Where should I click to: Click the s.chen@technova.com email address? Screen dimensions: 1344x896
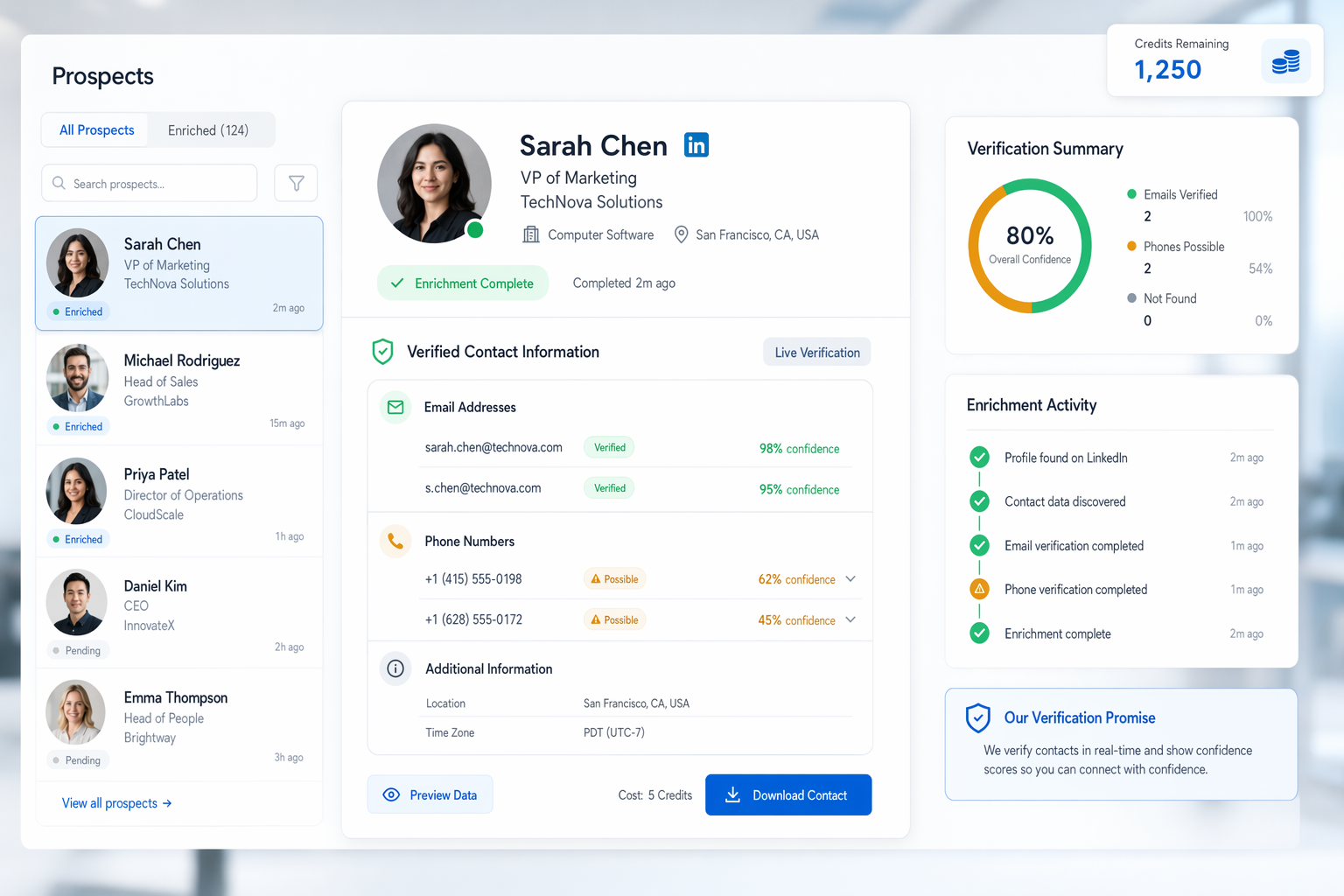pos(483,488)
